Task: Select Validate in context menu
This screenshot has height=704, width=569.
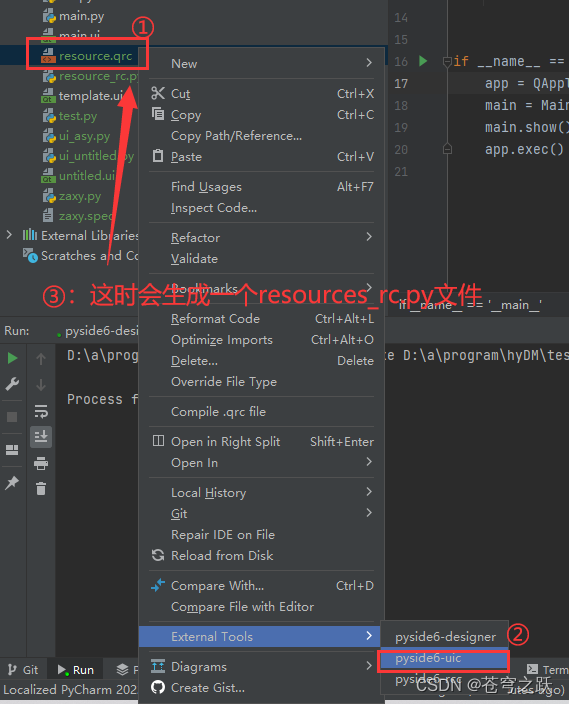Action: (x=261, y=259)
